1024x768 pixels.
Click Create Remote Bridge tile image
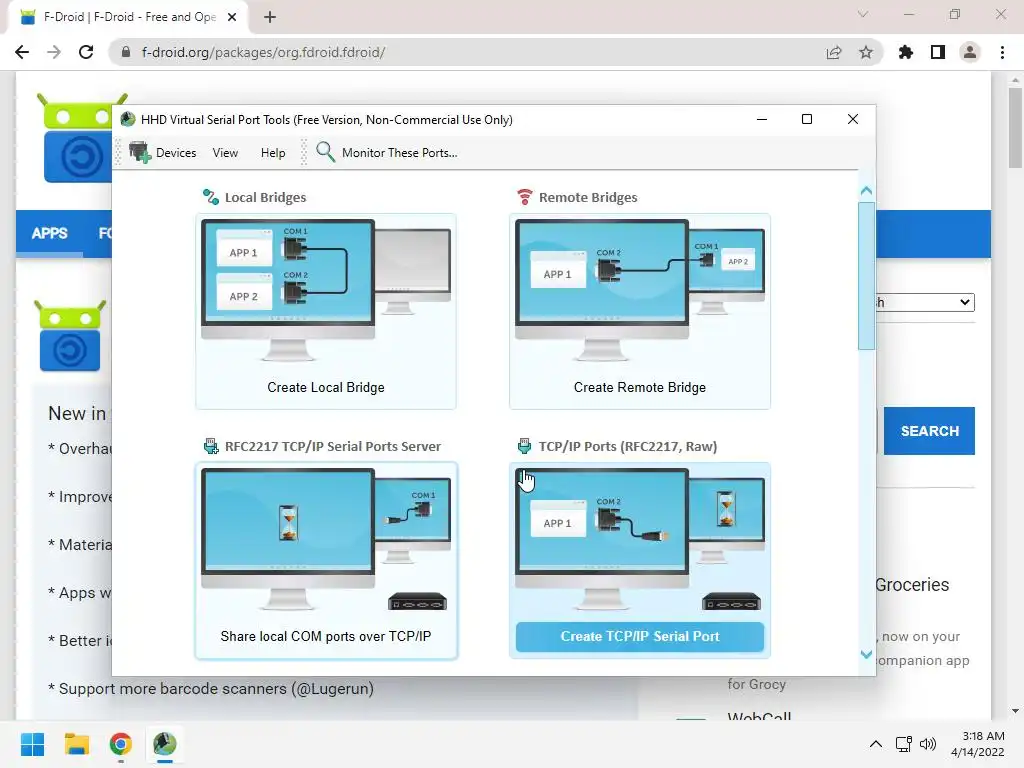click(639, 291)
